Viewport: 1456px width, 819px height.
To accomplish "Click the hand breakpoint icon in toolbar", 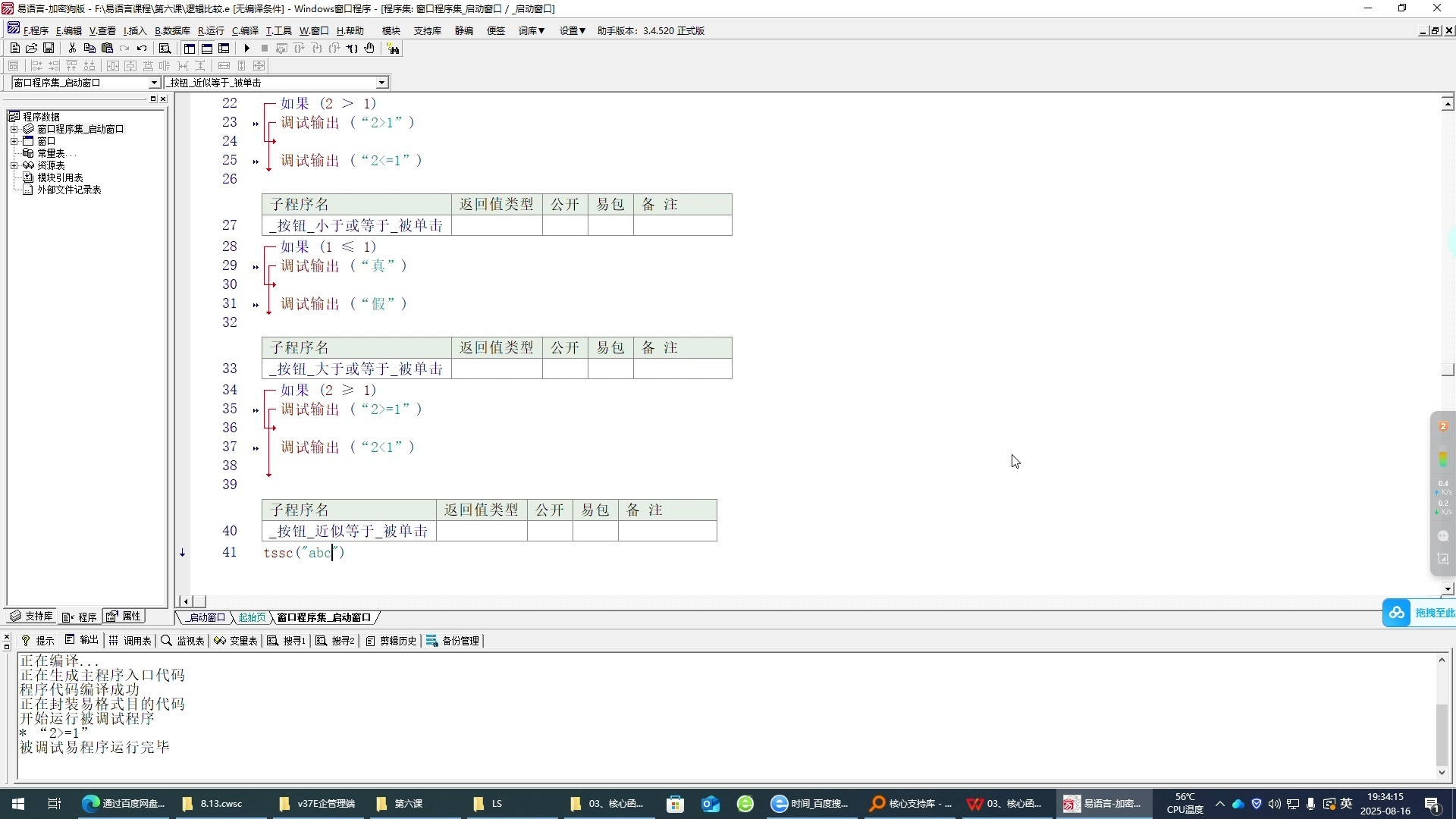I will (369, 48).
